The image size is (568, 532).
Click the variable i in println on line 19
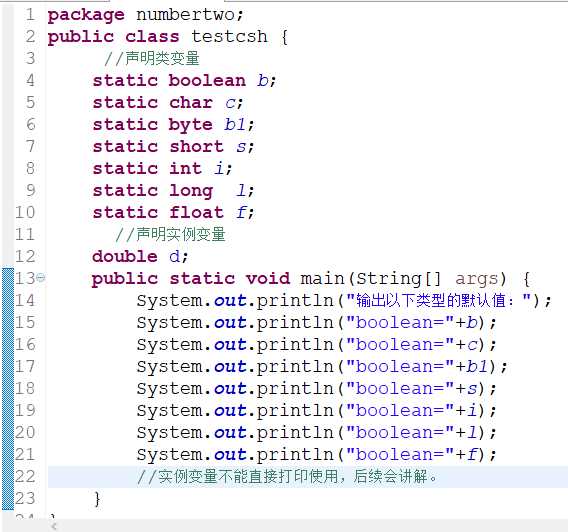pos(472,410)
